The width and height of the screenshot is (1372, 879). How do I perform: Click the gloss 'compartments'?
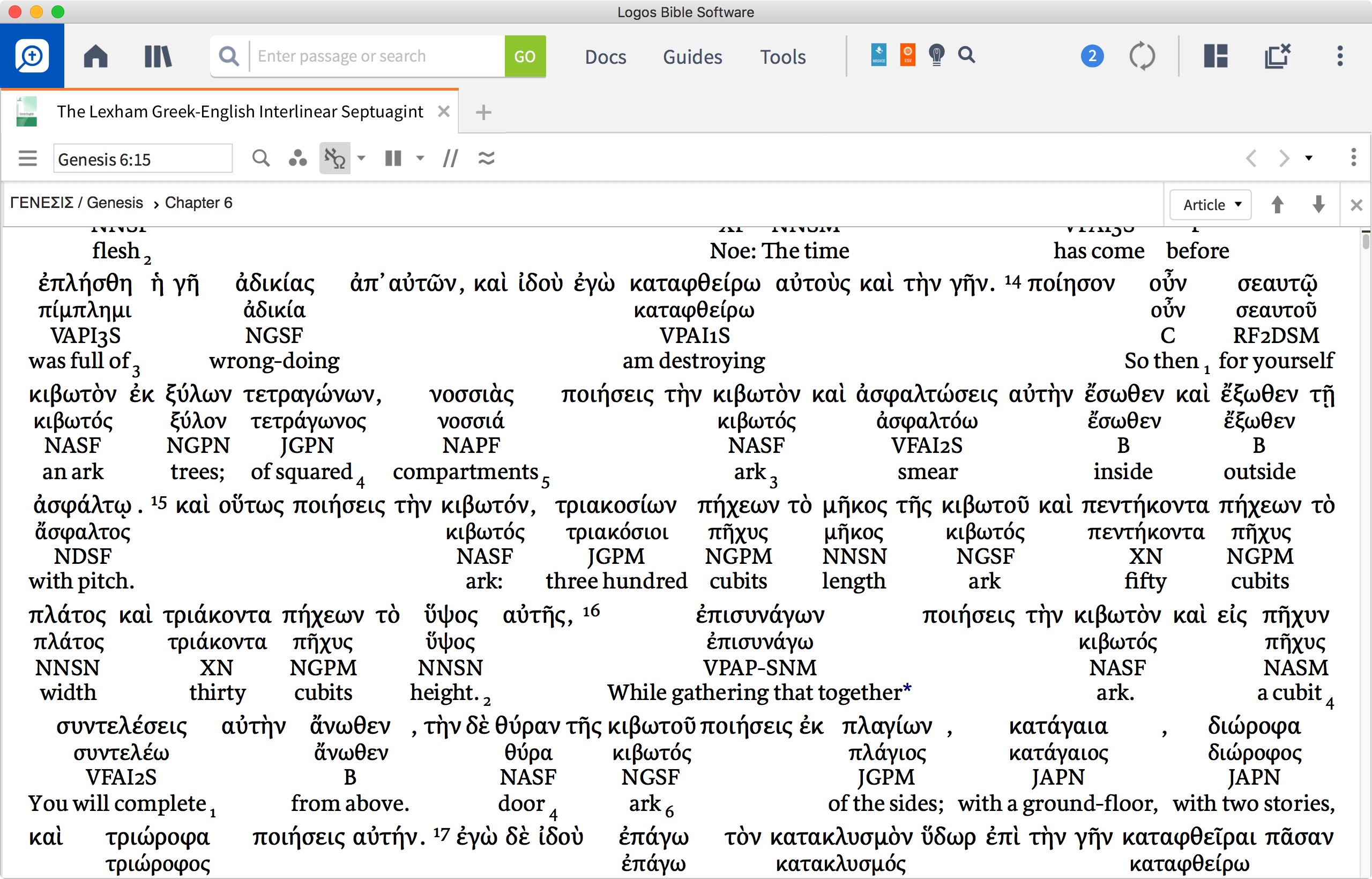(x=465, y=472)
